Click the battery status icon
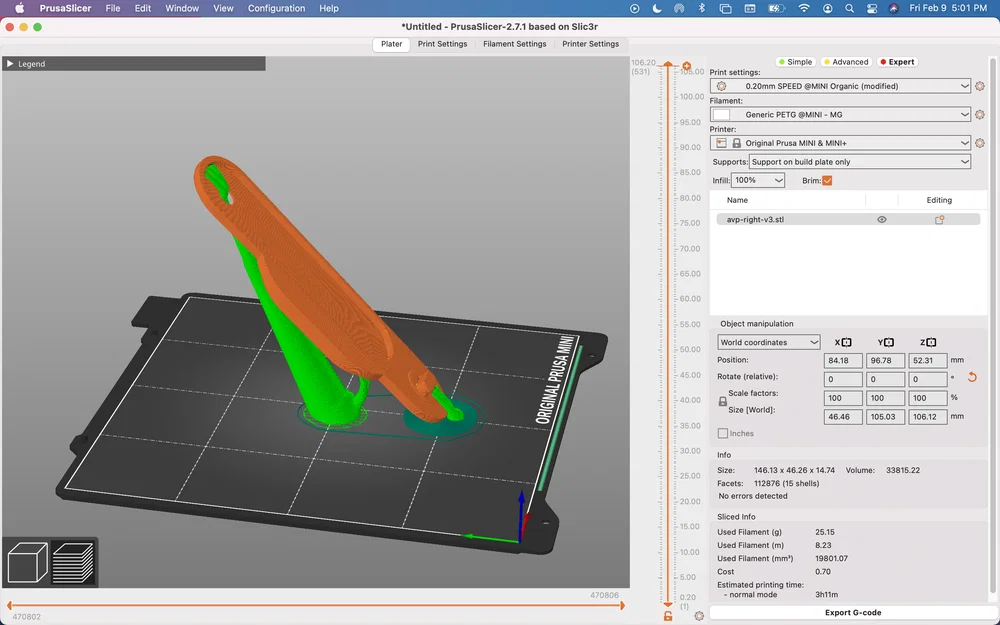 776,8
